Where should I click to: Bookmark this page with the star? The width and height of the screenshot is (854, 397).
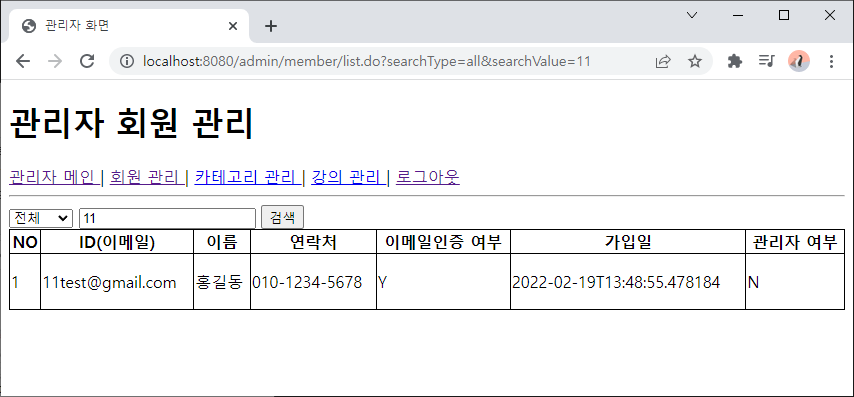(x=694, y=62)
